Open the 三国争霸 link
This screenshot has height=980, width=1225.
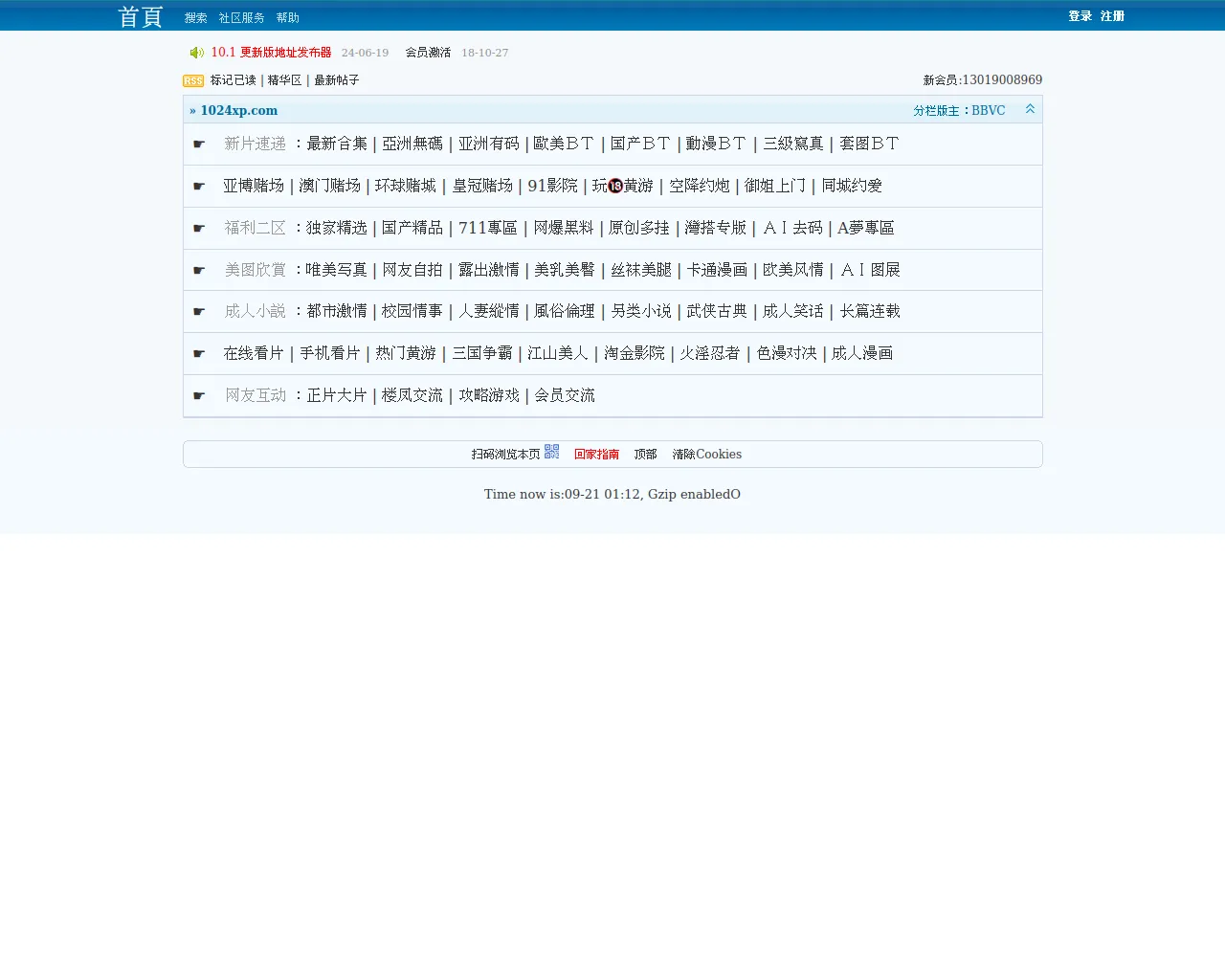482,353
